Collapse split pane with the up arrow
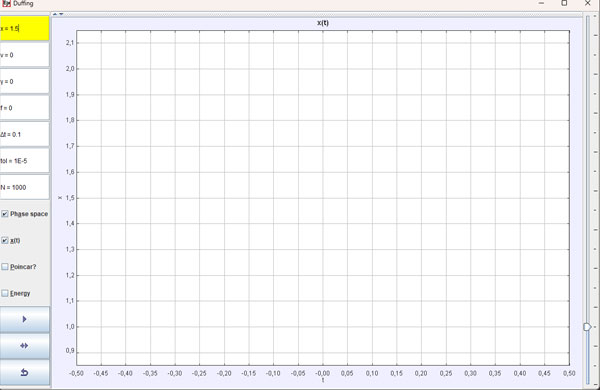Viewport: 600px width, 390px height. pos(55,14)
